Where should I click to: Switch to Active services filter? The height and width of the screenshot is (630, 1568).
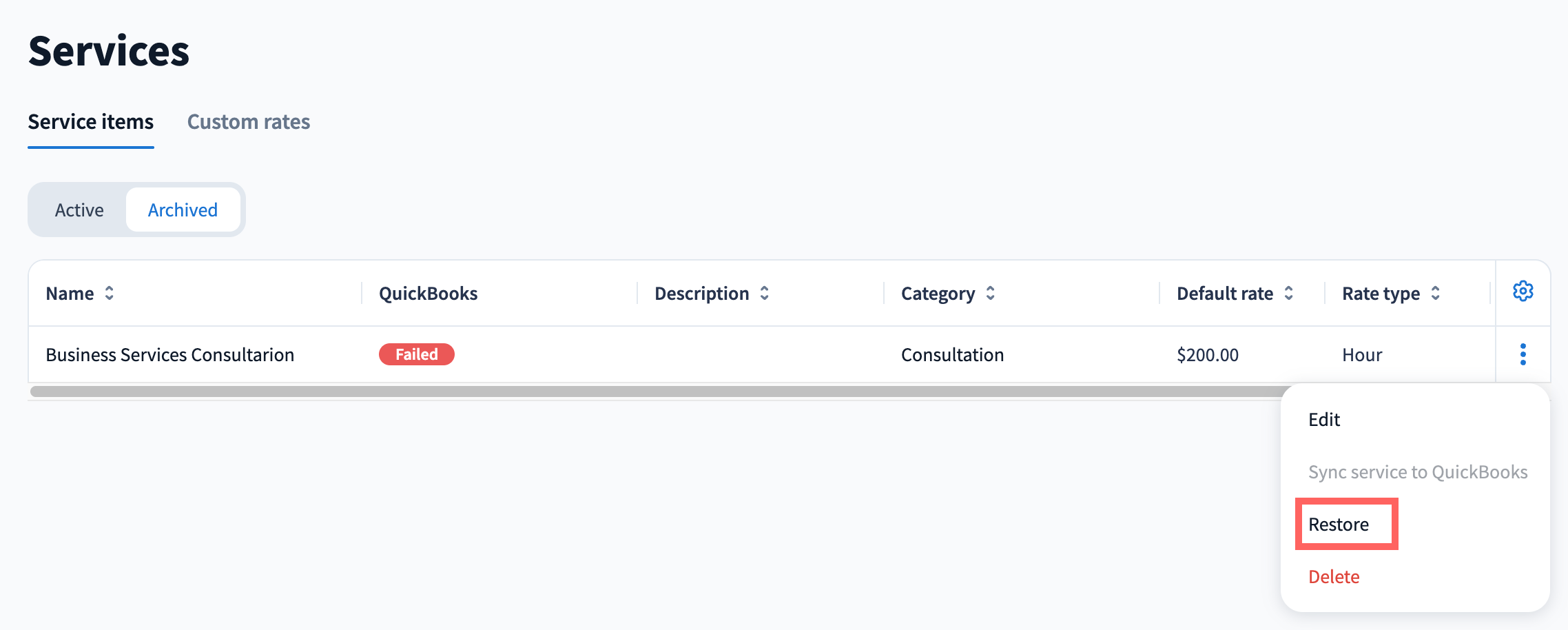(79, 210)
